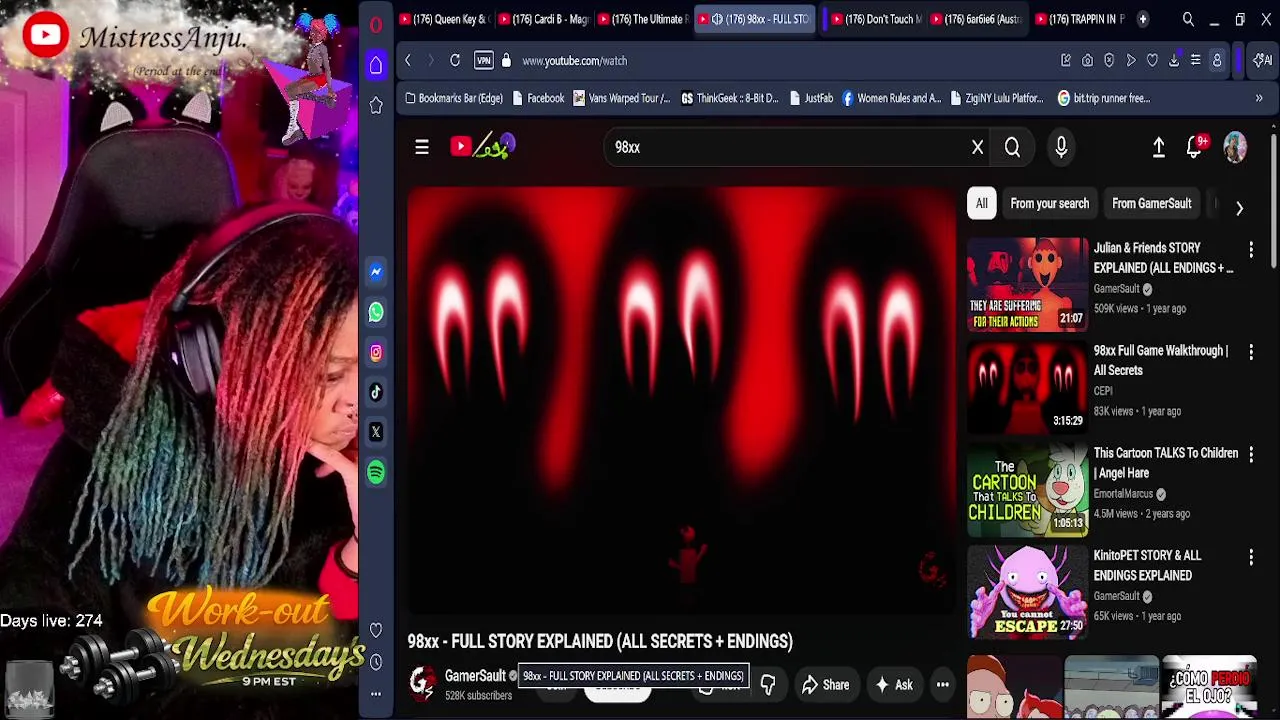This screenshot has width=1280, height=720.
Task: Open the page edit/pinboard icon in address bar
Action: coord(1066,61)
